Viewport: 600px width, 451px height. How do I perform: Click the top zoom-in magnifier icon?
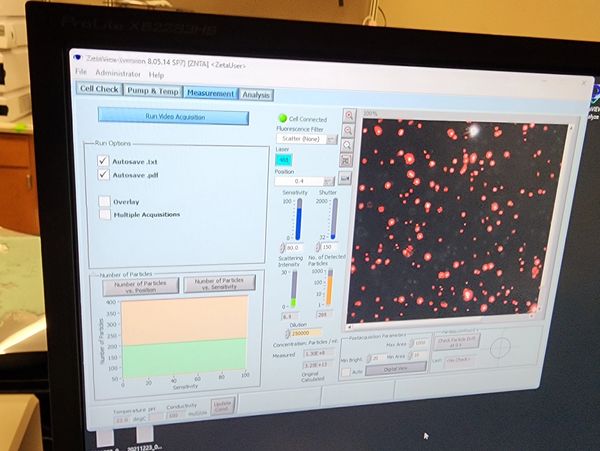pyautogui.click(x=350, y=116)
